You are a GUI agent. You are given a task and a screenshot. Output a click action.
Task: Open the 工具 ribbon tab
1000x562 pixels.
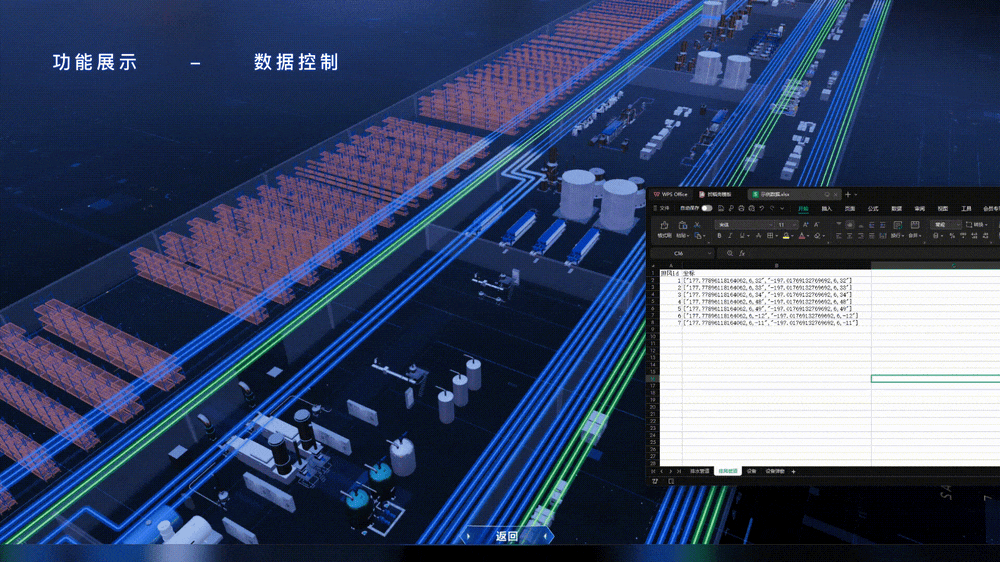point(966,209)
